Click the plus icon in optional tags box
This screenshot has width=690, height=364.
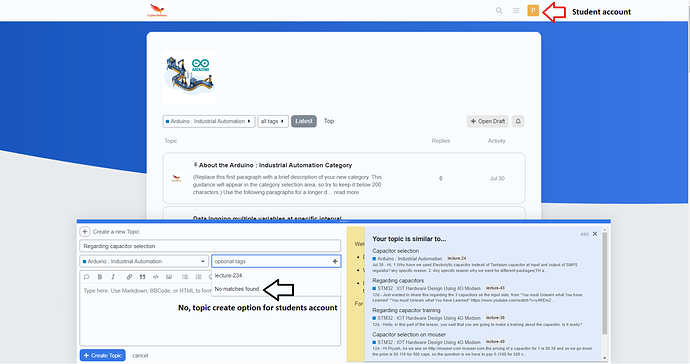pyautogui.click(x=335, y=261)
